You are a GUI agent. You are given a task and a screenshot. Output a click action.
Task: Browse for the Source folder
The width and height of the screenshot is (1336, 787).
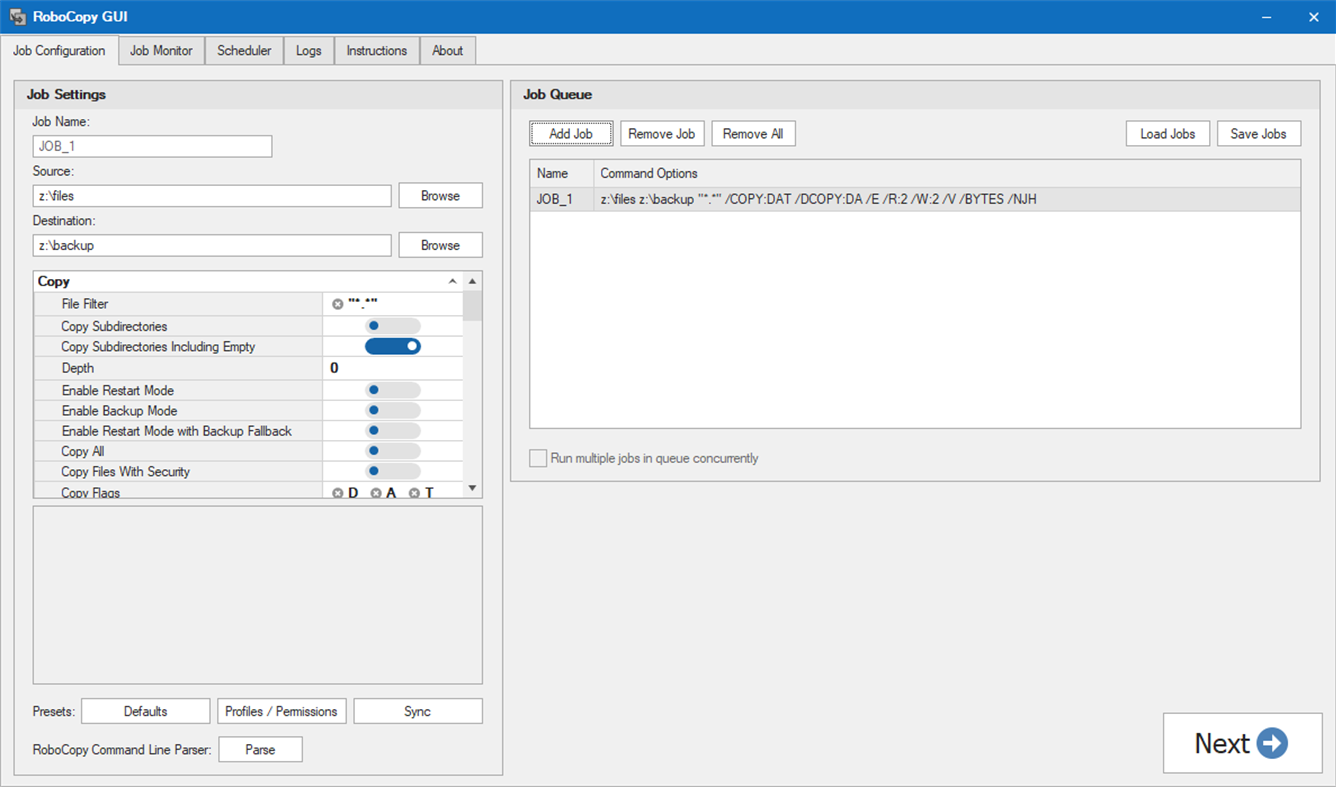pyautogui.click(x=440, y=195)
